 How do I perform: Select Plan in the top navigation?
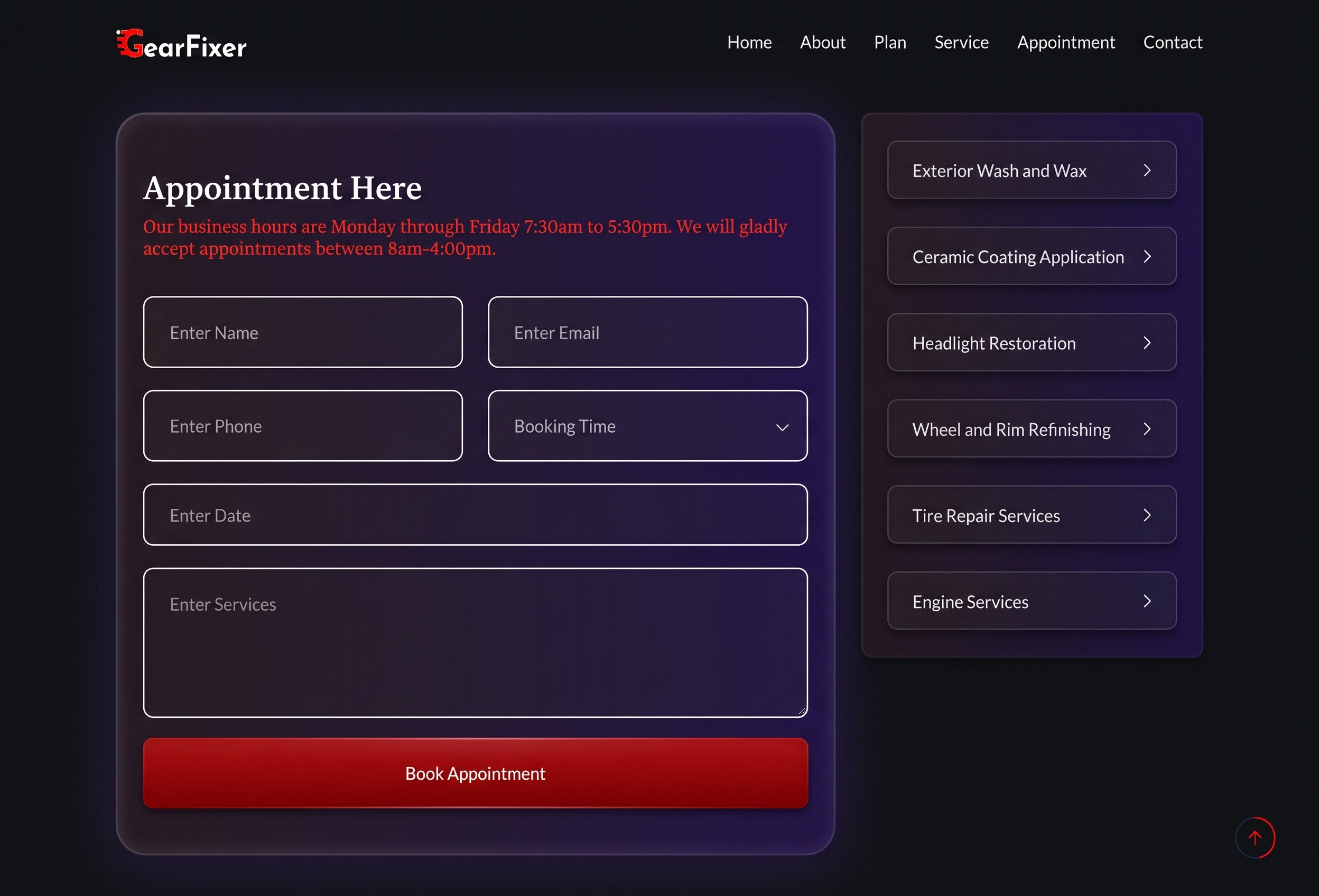click(x=890, y=42)
